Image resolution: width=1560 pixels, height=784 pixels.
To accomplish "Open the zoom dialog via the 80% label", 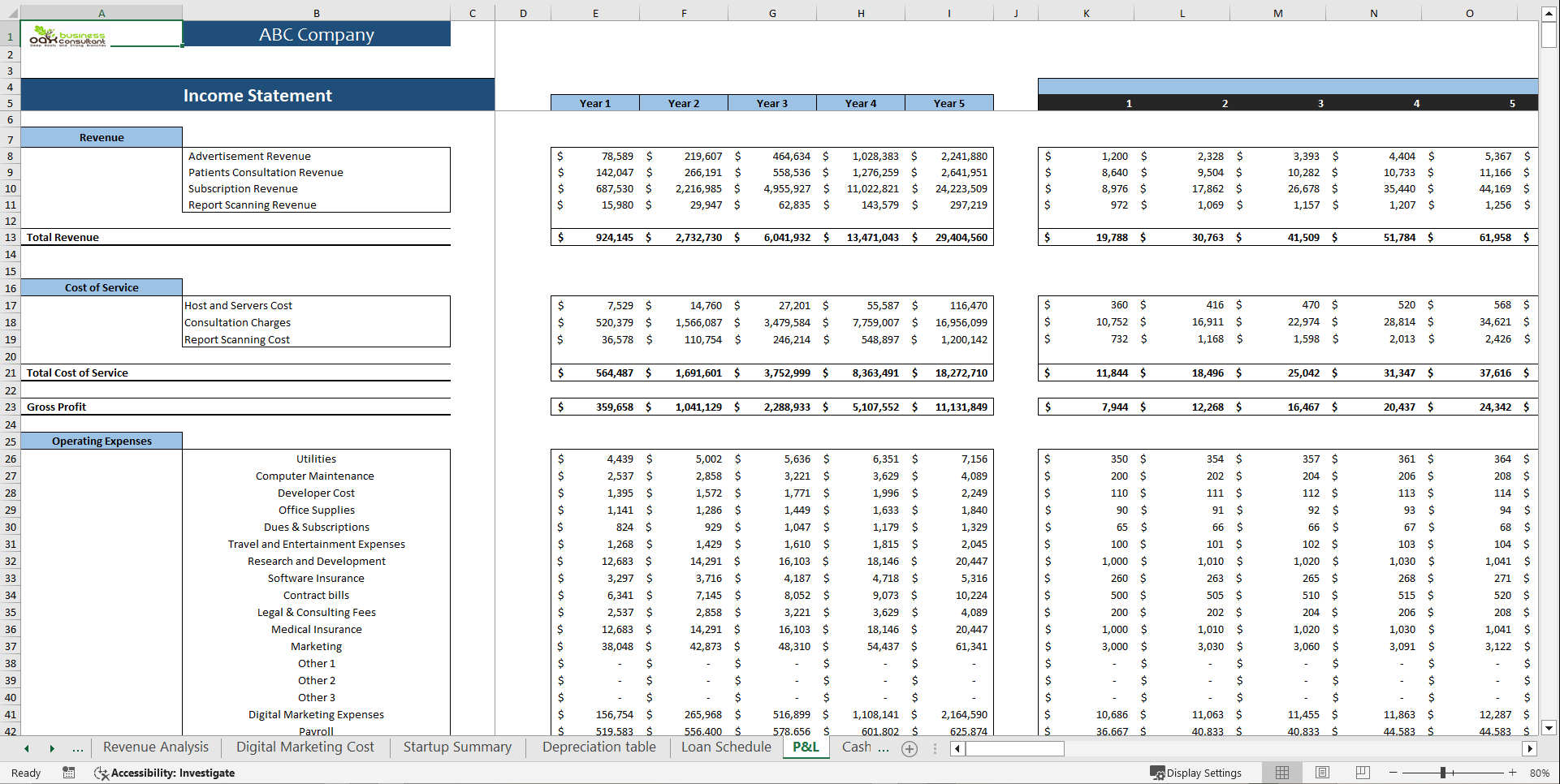I will [x=1541, y=773].
